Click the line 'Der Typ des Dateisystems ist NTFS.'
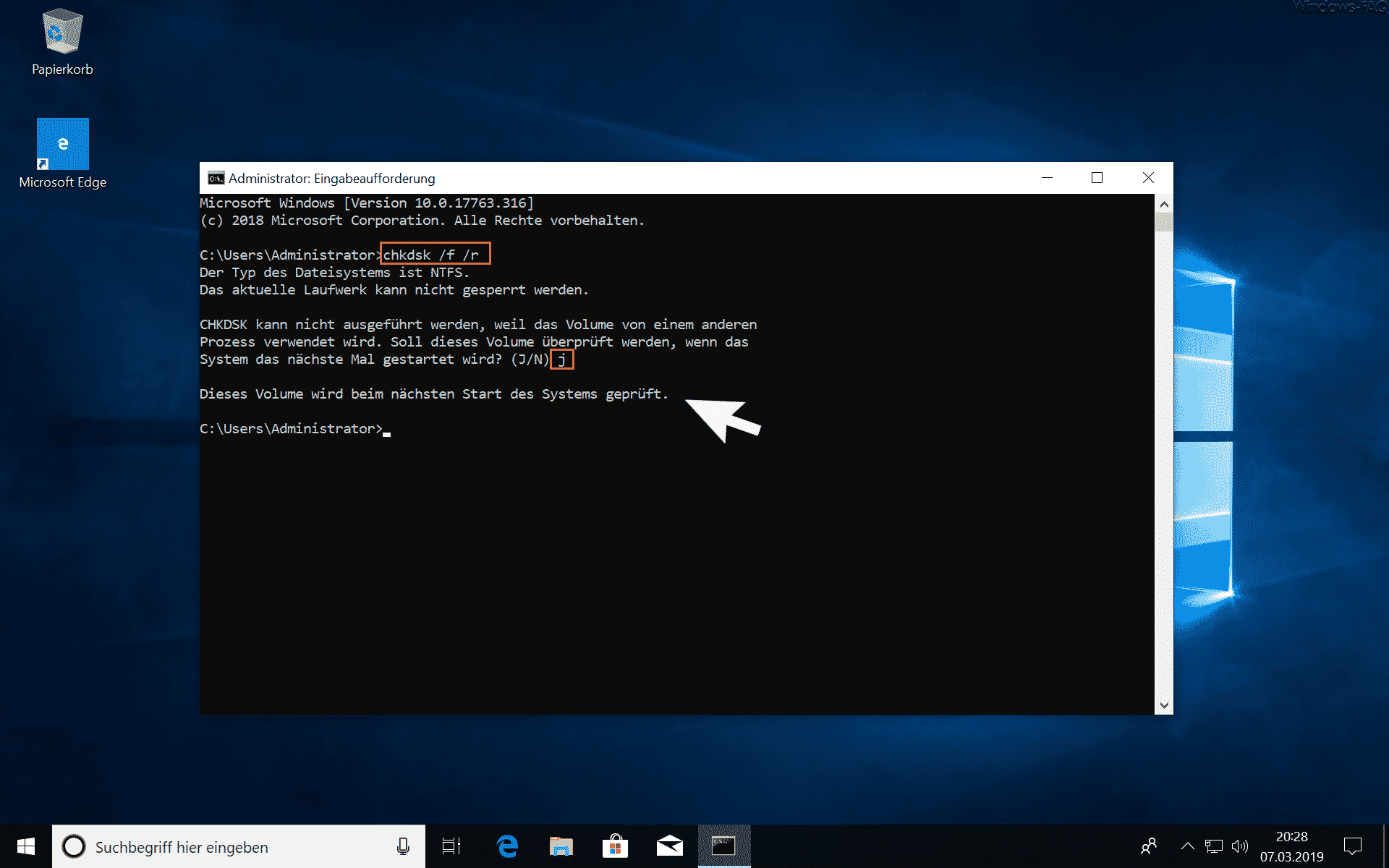Screen dimensions: 1389x868 click(334, 273)
